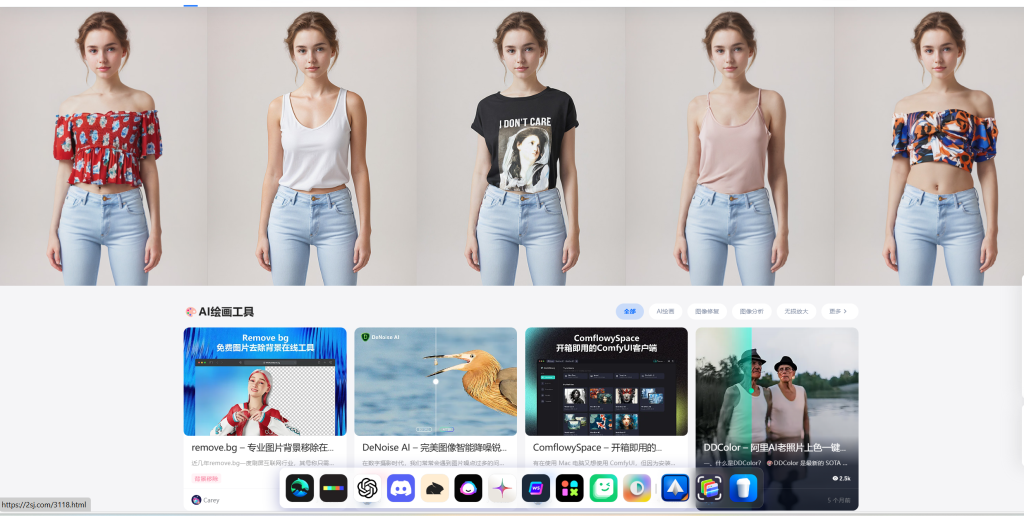
Task: Open the DeNoise AI article title link
Action: (434, 448)
